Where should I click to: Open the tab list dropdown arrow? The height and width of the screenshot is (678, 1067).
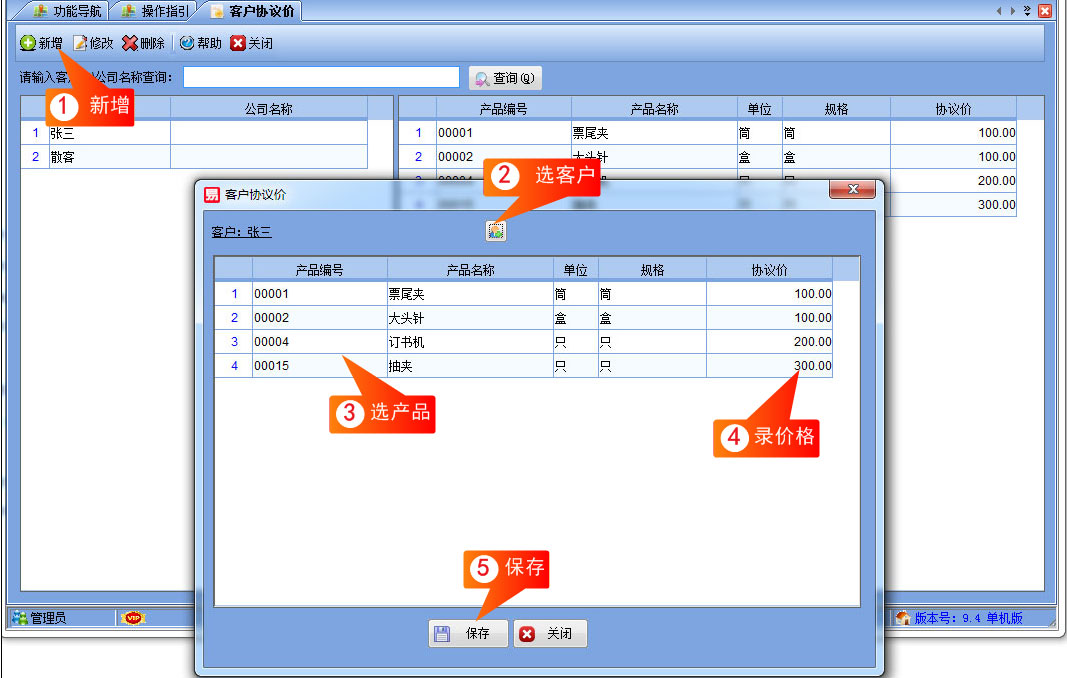click(1027, 10)
